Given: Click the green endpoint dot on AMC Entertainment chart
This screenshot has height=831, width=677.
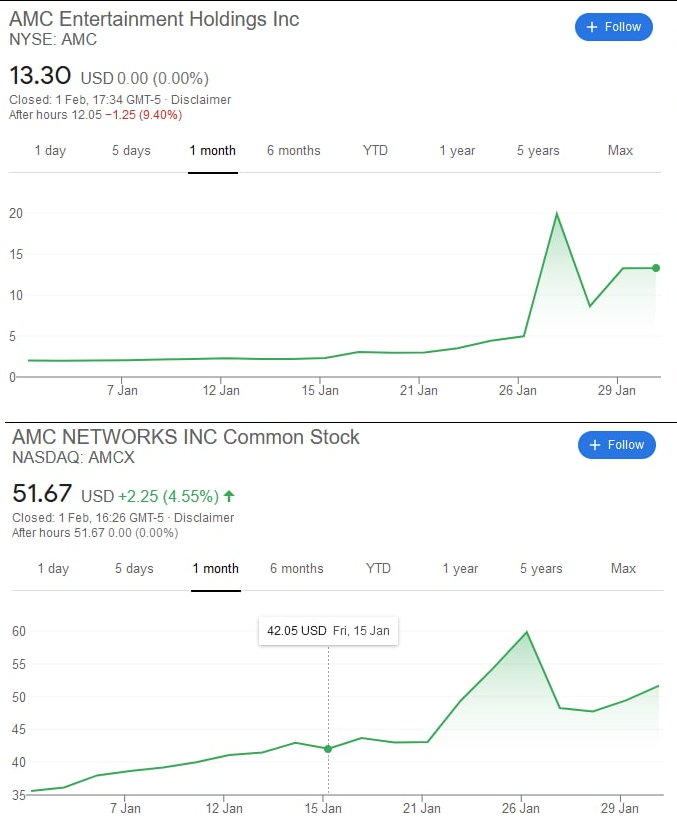Looking at the screenshot, I should click(656, 268).
